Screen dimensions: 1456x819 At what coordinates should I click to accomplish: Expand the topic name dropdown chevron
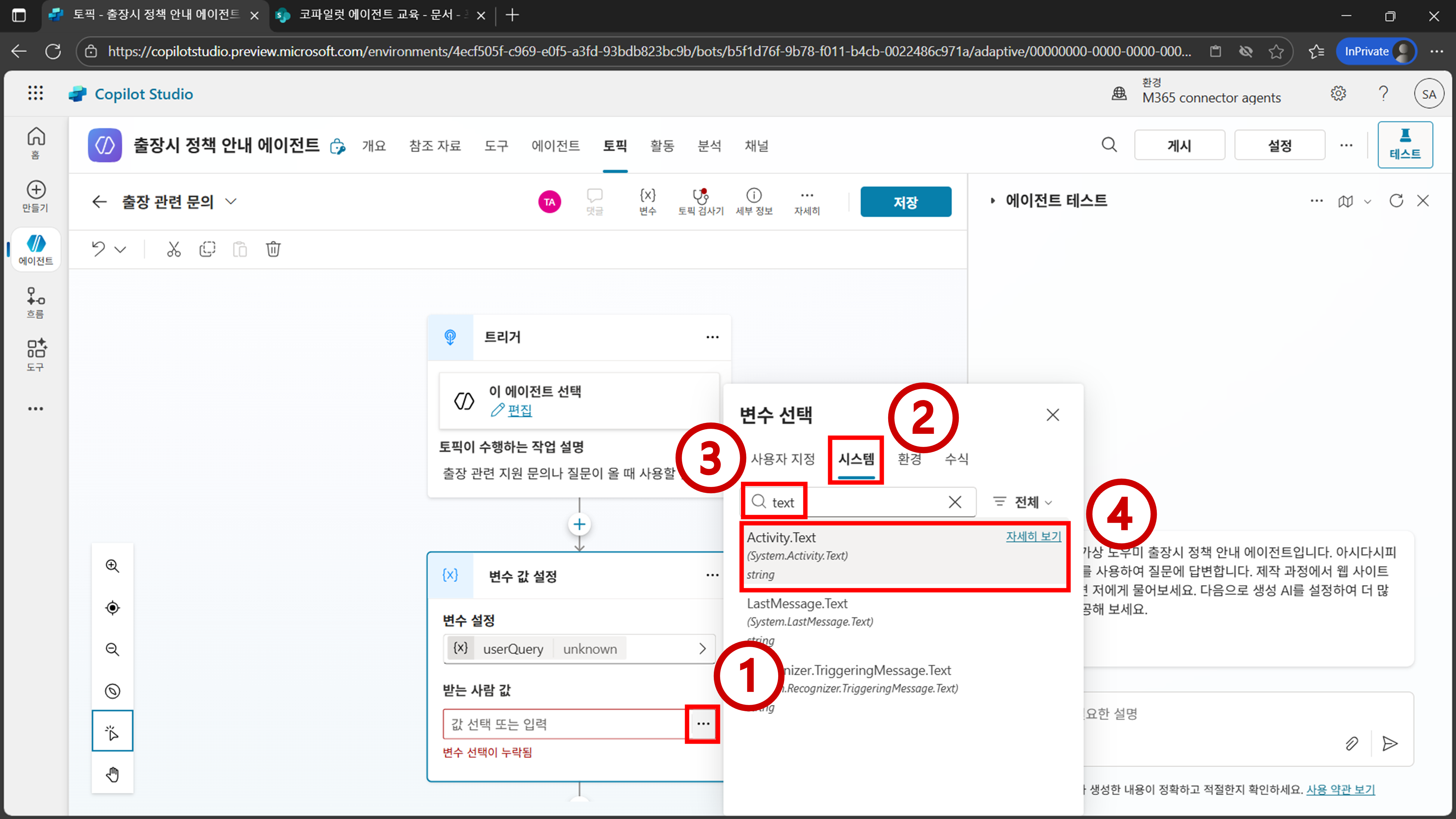[x=231, y=202]
